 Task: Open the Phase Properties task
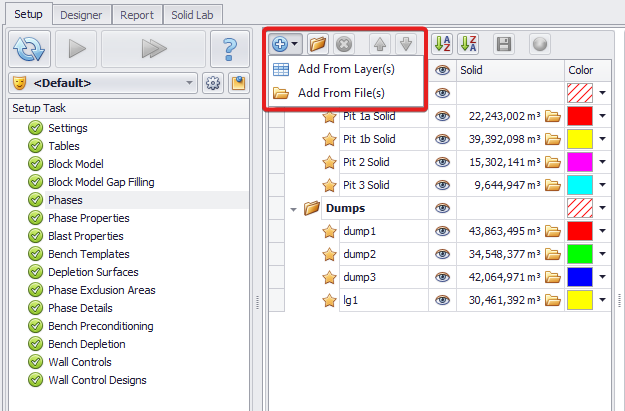(x=88, y=218)
